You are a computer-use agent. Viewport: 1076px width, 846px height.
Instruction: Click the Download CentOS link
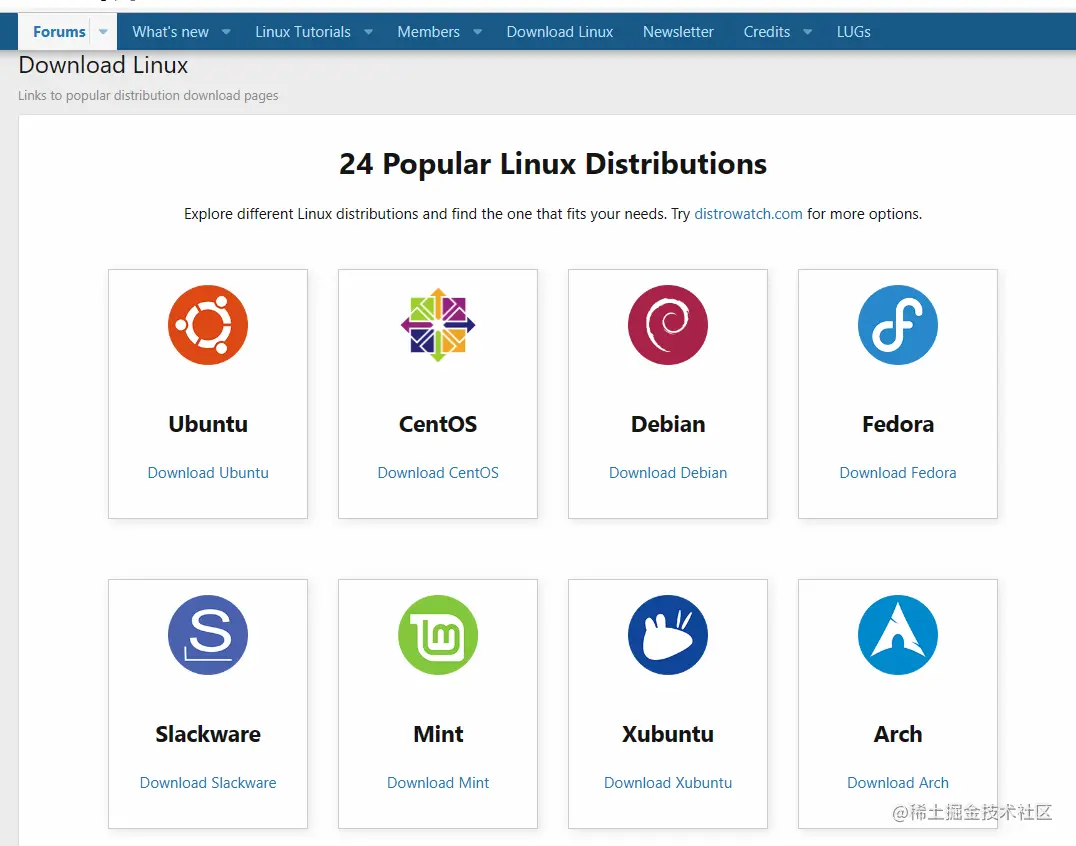(438, 473)
